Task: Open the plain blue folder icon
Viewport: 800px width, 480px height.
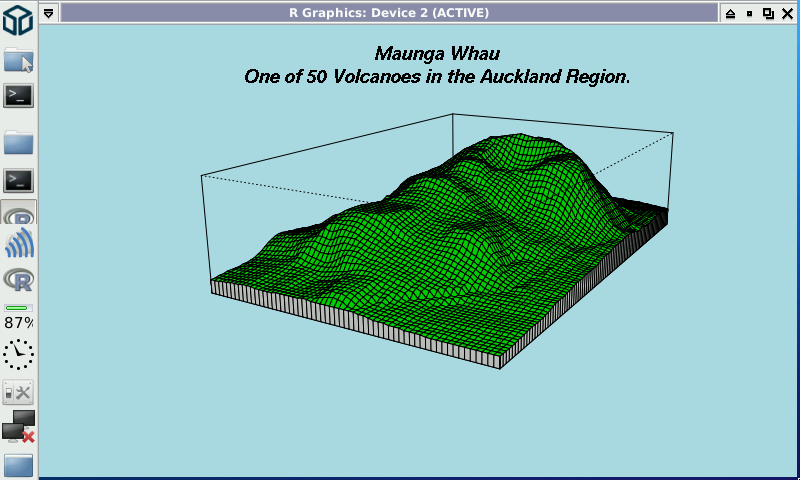Action: [x=19, y=142]
